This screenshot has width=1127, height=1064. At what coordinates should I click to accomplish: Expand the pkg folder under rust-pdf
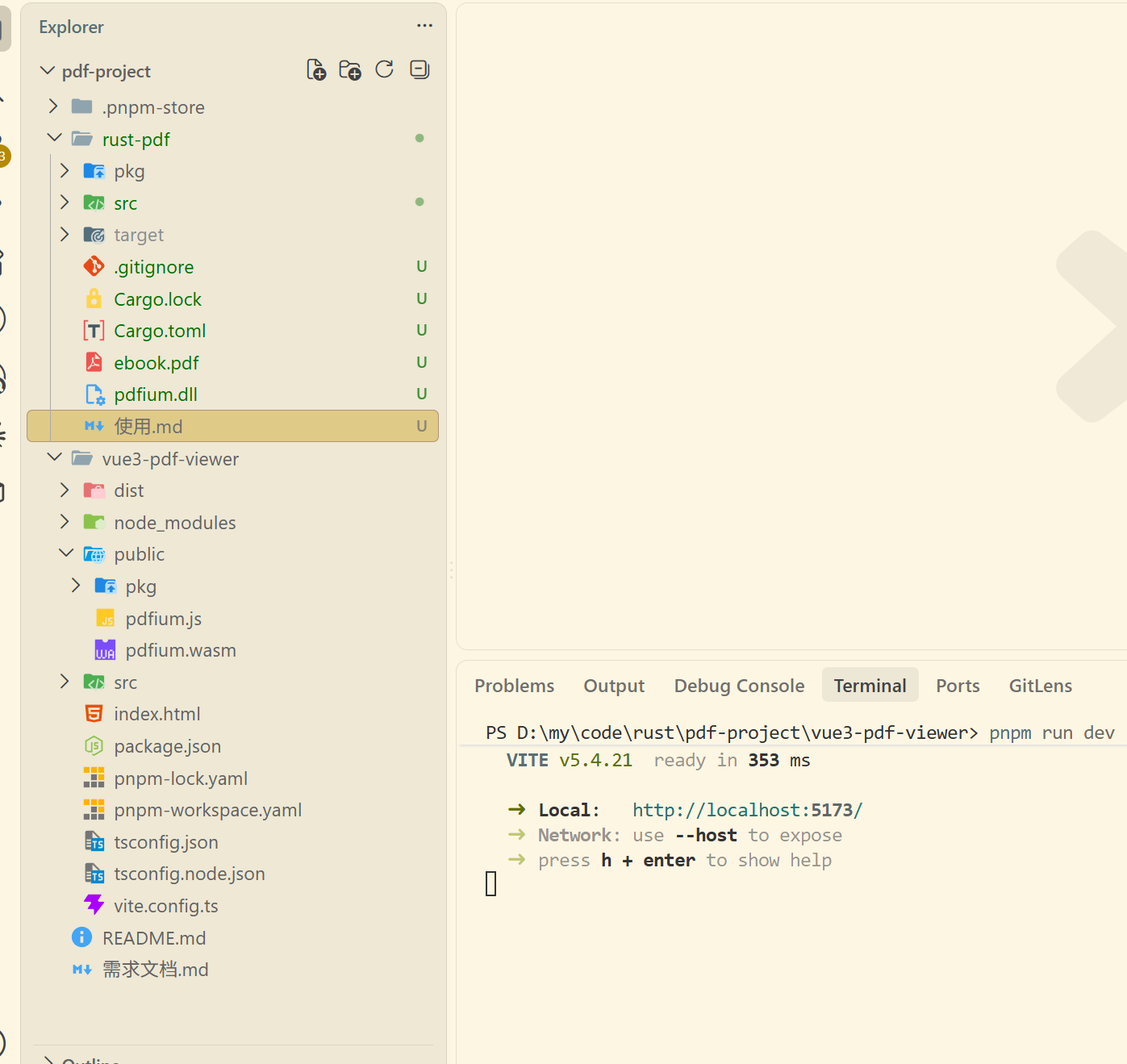click(65, 171)
